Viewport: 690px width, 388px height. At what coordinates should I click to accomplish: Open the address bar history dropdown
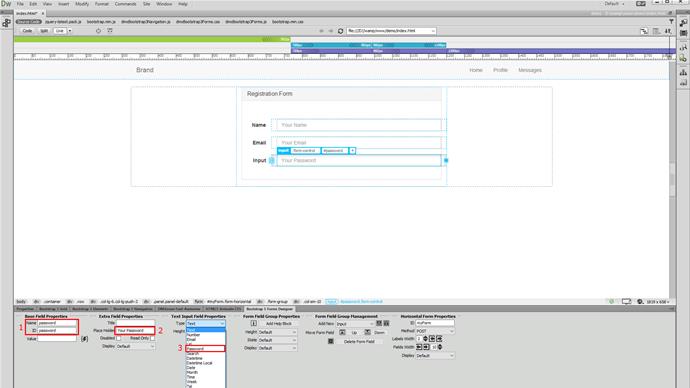pos(433,31)
